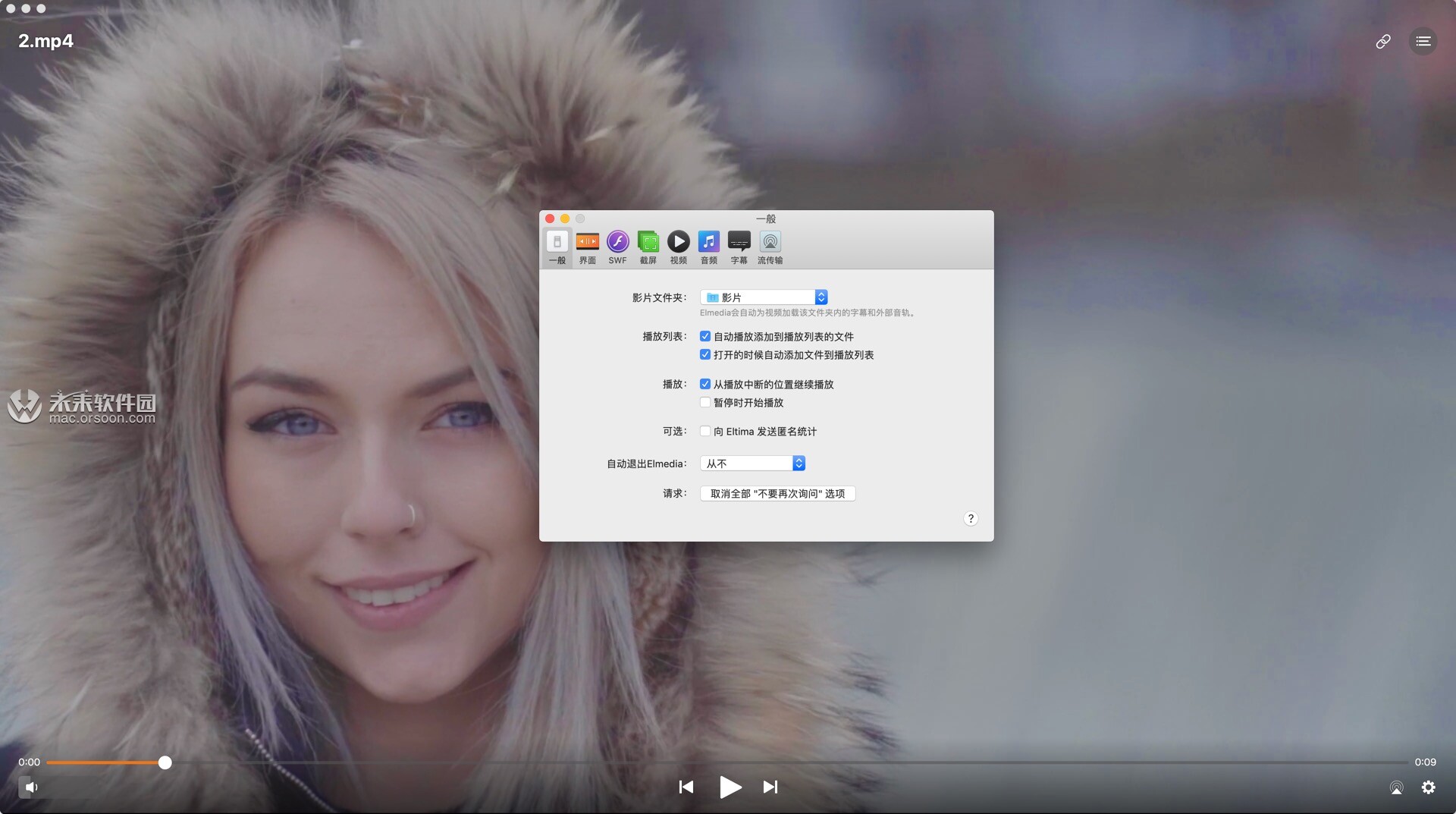Click the 0:00 elapsed time label

(29, 762)
